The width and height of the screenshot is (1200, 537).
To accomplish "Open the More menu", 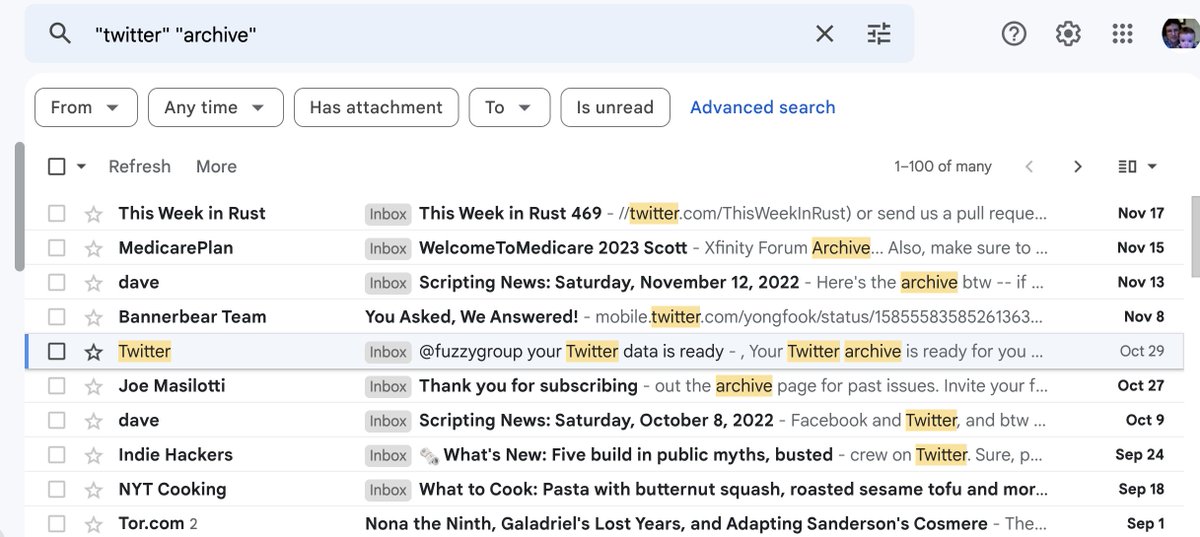I will [x=216, y=166].
